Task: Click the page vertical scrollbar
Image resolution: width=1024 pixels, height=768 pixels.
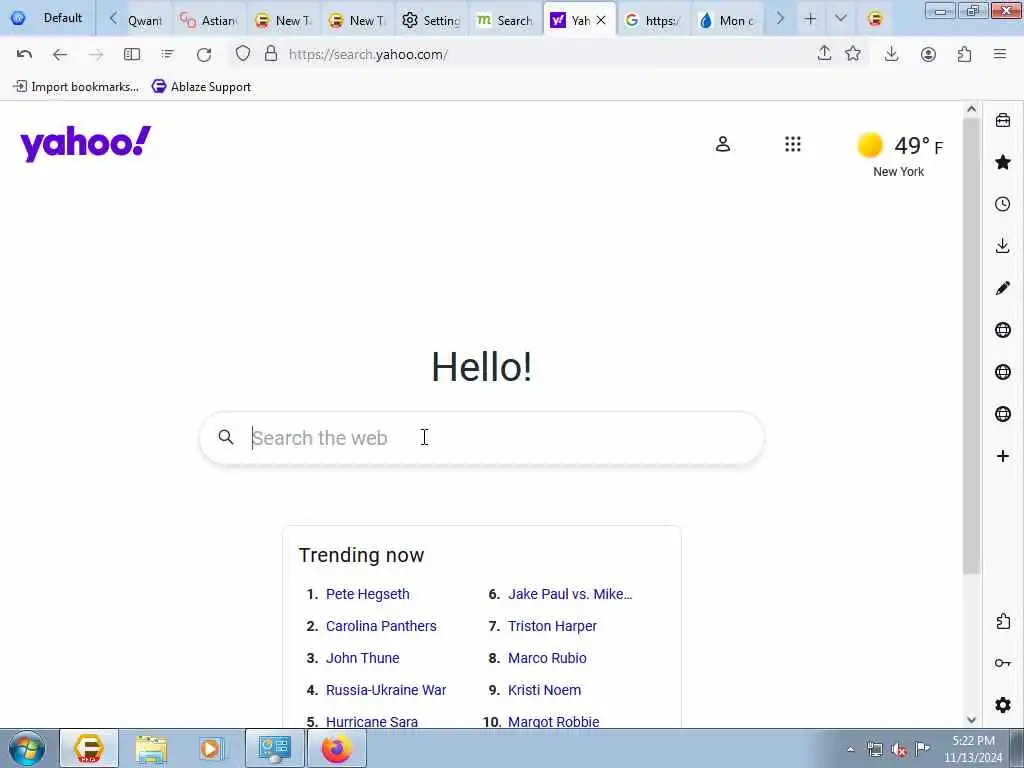Action: point(971,346)
